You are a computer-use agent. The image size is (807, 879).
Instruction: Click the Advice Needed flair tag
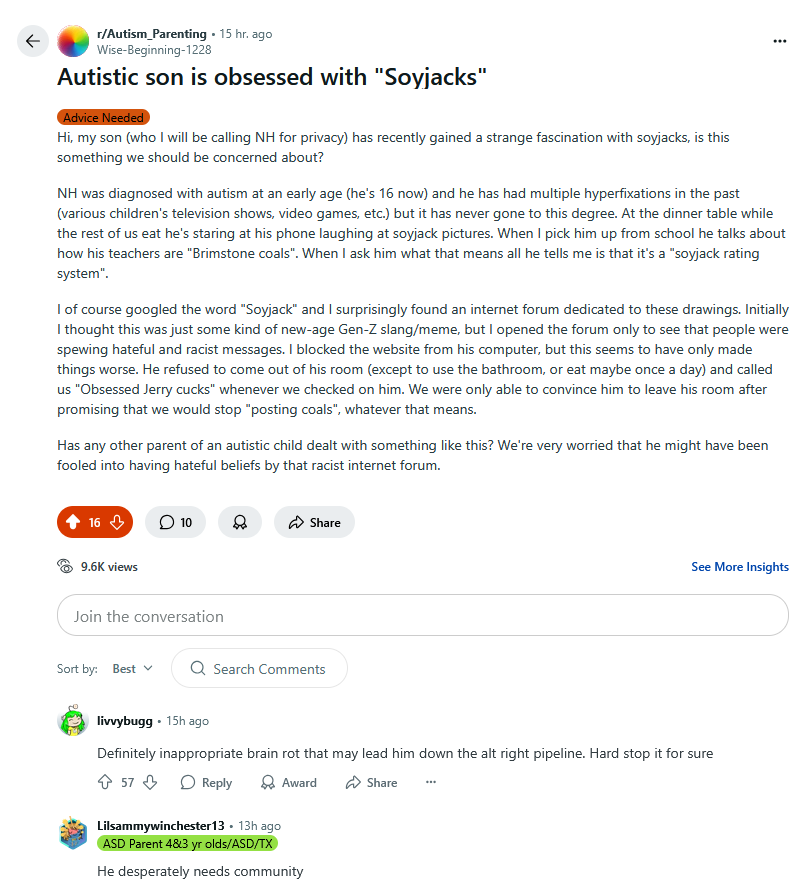click(x=104, y=118)
